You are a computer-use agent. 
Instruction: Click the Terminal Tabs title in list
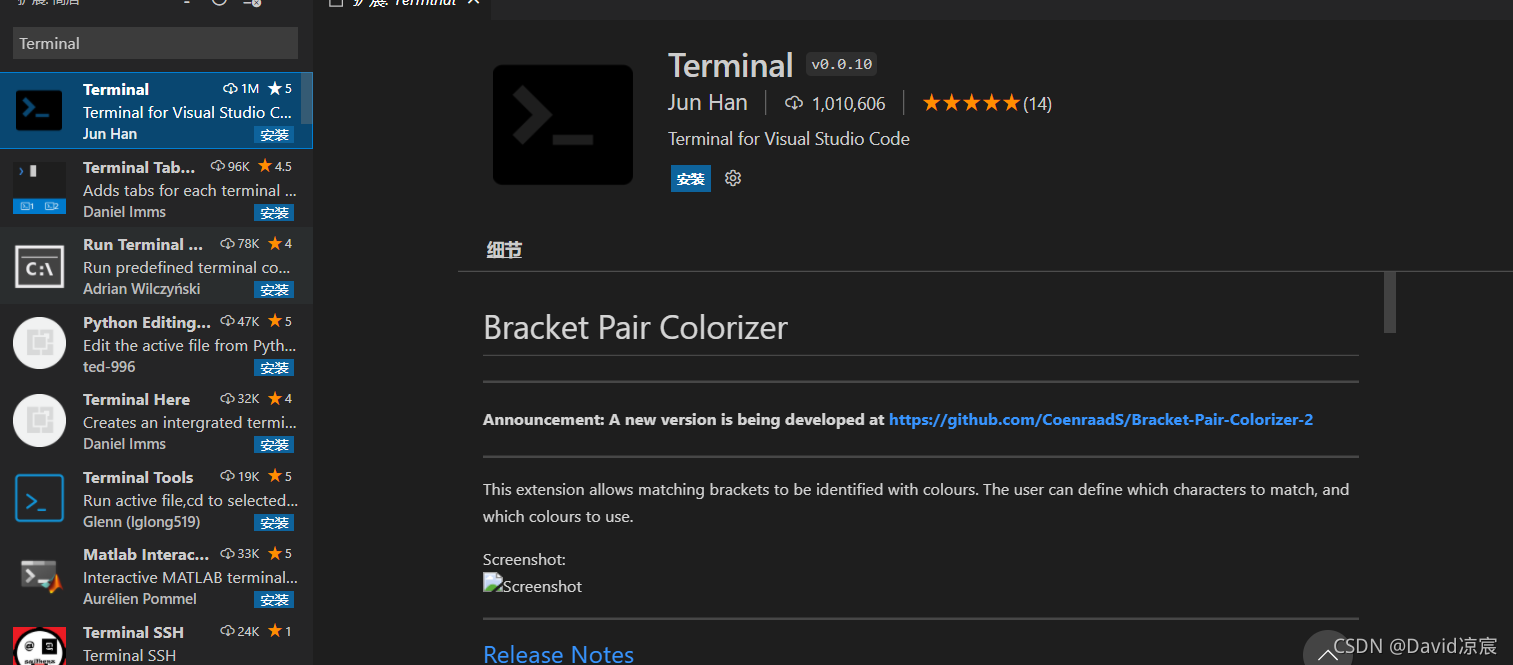139,167
